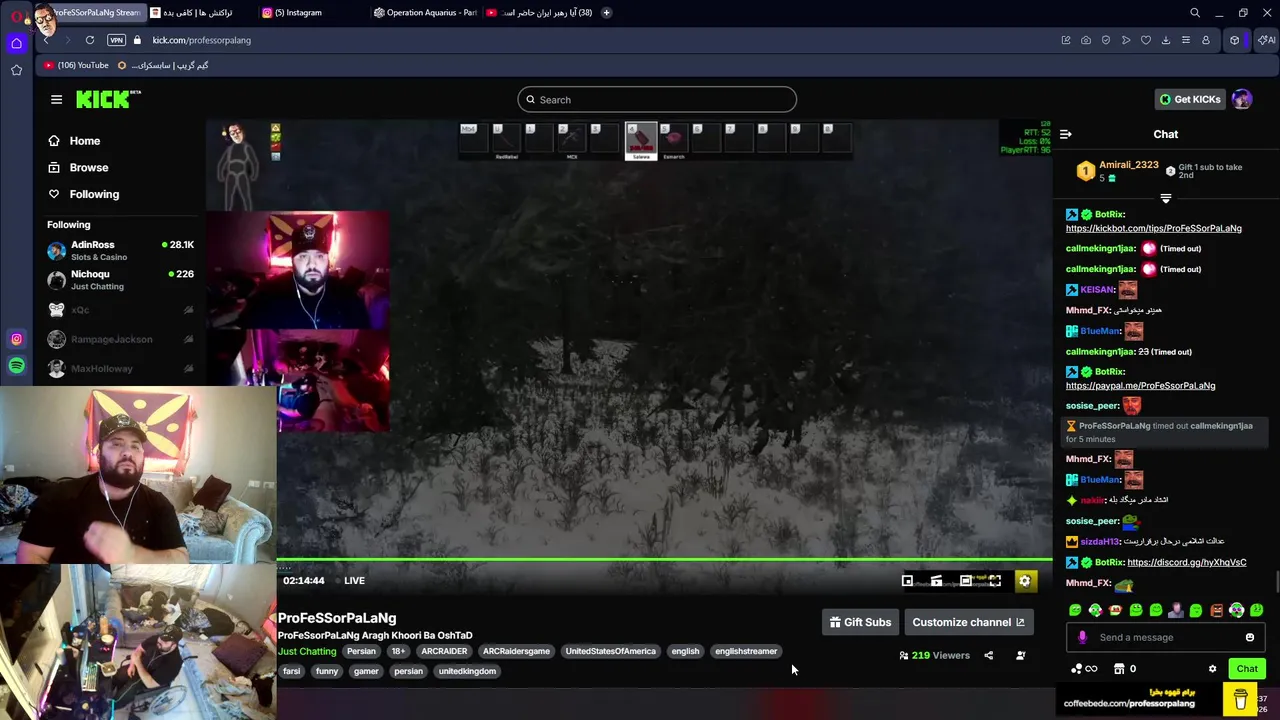1280x720 pixels.
Task: Click the green Chat send button
Action: [x=1247, y=669]
